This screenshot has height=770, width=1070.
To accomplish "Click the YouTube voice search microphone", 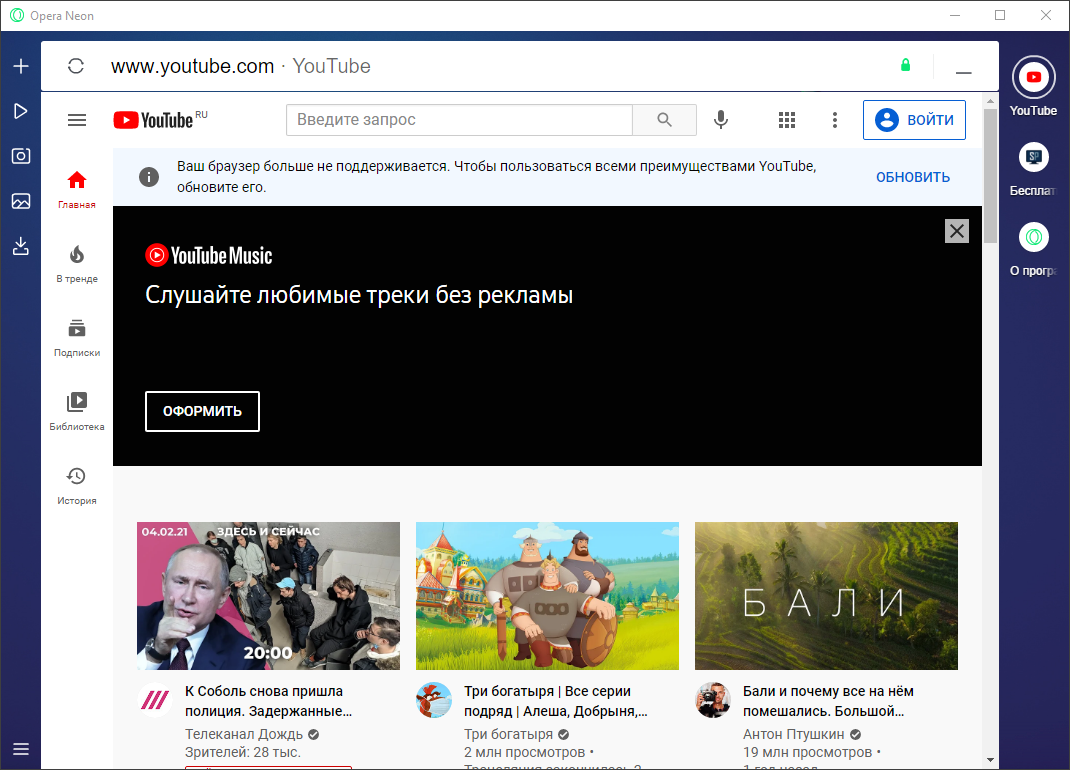I will point(720,120).
